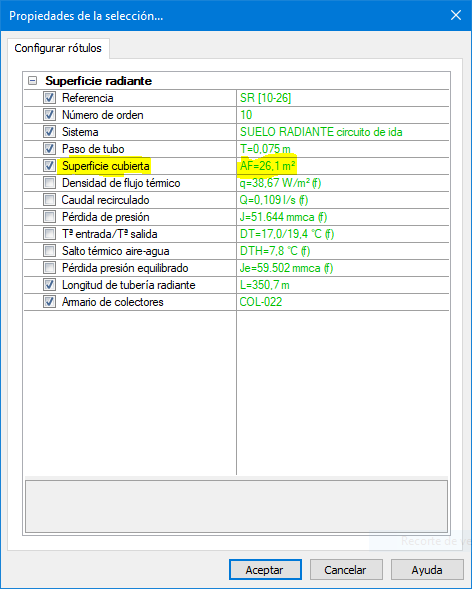The width and height of the screenshot is (472, 589).
Task: Check Pérdida presión equilibrado option
Action: [49, 267]
